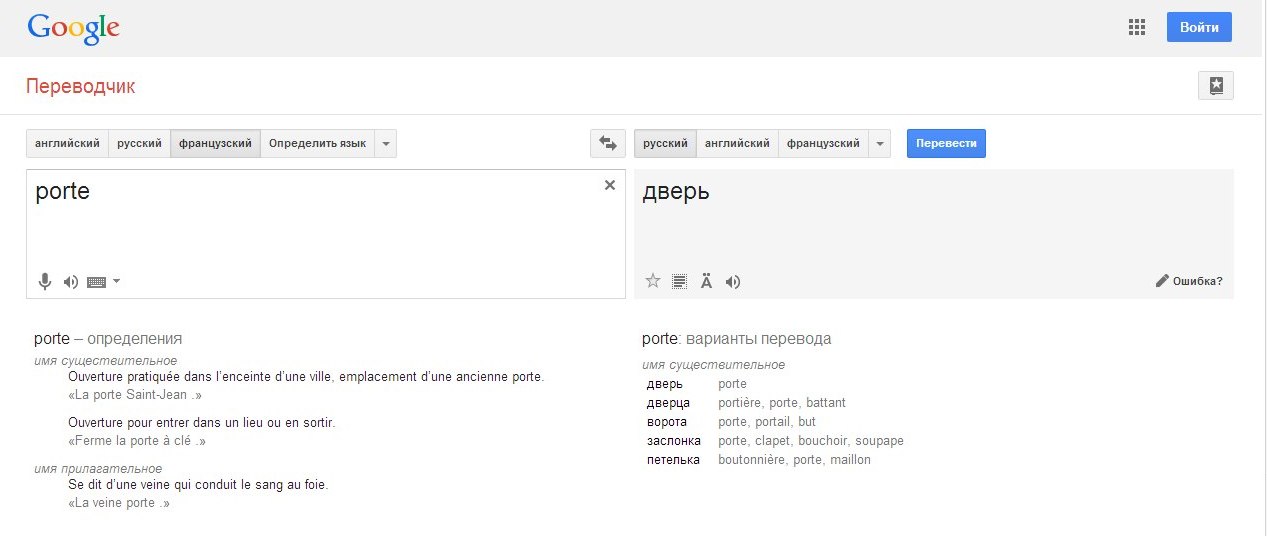The width and height of the screenshot is (1267, 536).
Task: Show transliteration with the Ä icon
Action: 706,282
